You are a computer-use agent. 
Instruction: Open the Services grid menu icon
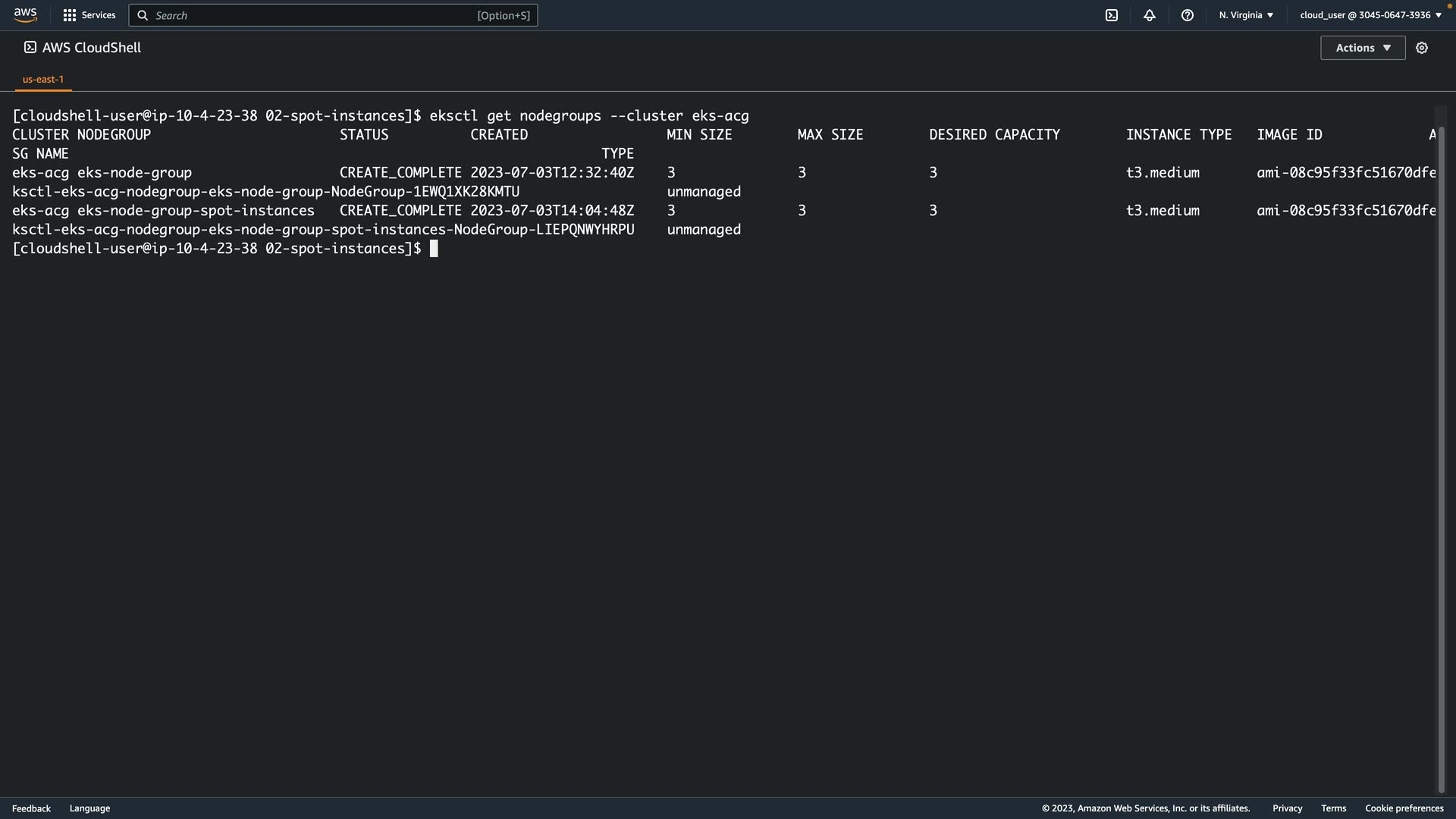[x=69, y=15]
